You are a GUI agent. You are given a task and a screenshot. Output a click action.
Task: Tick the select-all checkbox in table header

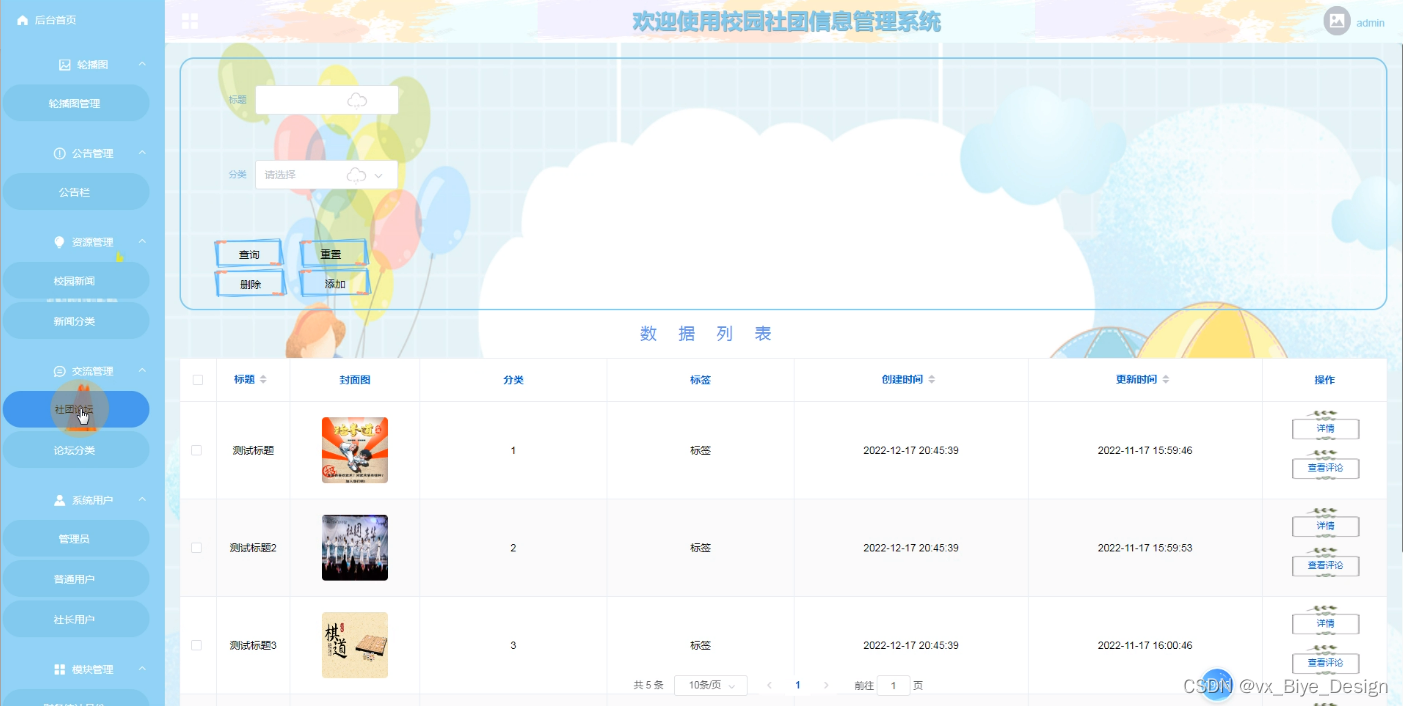point(197,380)
